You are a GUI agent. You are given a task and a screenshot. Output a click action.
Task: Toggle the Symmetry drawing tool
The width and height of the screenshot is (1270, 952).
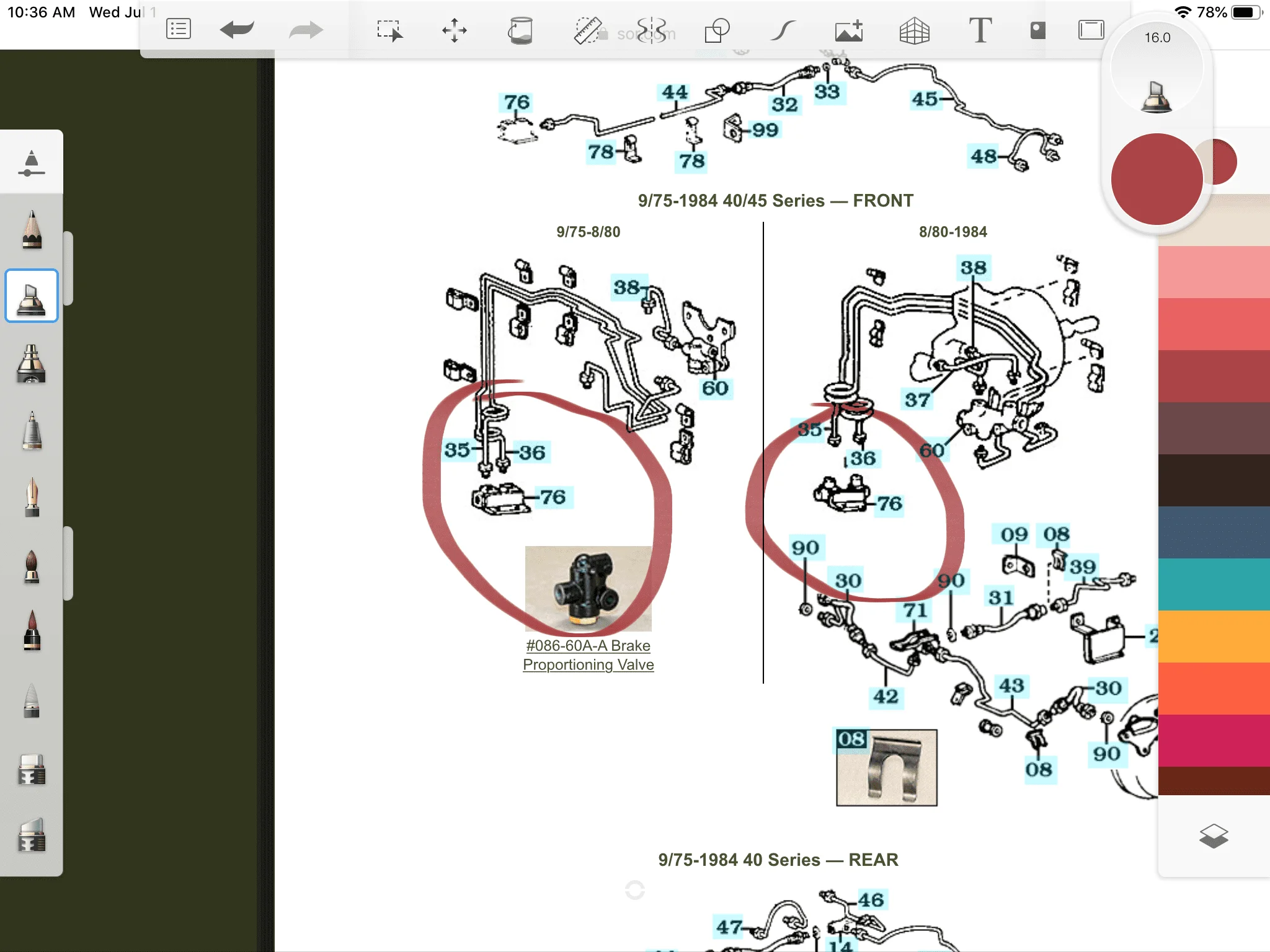point(652,30)
